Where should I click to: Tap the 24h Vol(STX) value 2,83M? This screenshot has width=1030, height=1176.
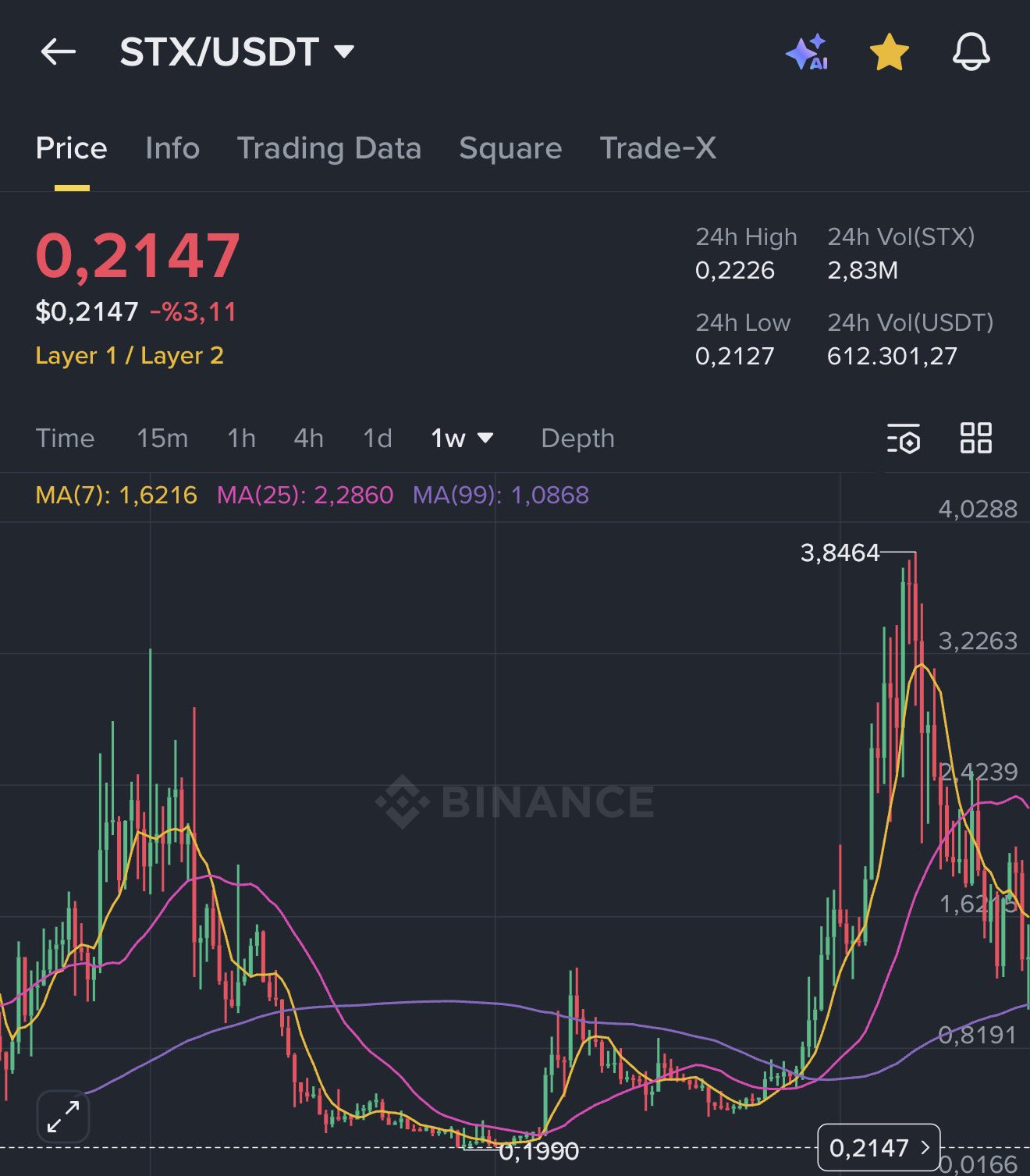863,270
